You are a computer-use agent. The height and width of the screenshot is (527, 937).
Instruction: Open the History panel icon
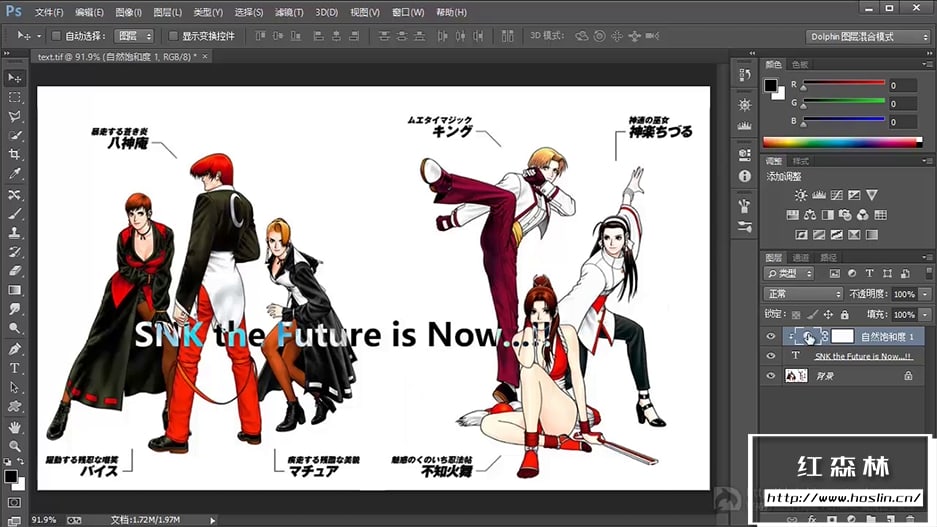[x=745, y=75]
